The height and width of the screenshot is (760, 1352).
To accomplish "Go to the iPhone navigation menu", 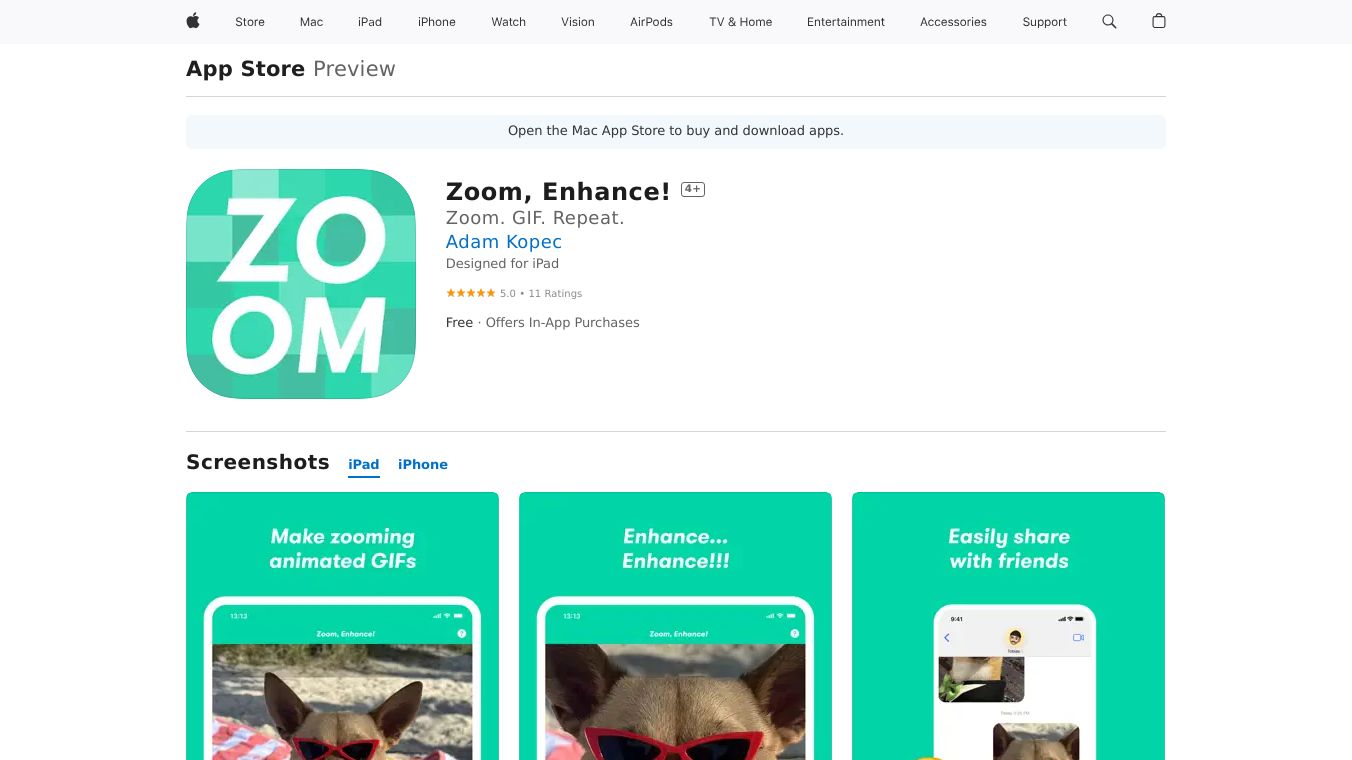I will coord(437,22).
